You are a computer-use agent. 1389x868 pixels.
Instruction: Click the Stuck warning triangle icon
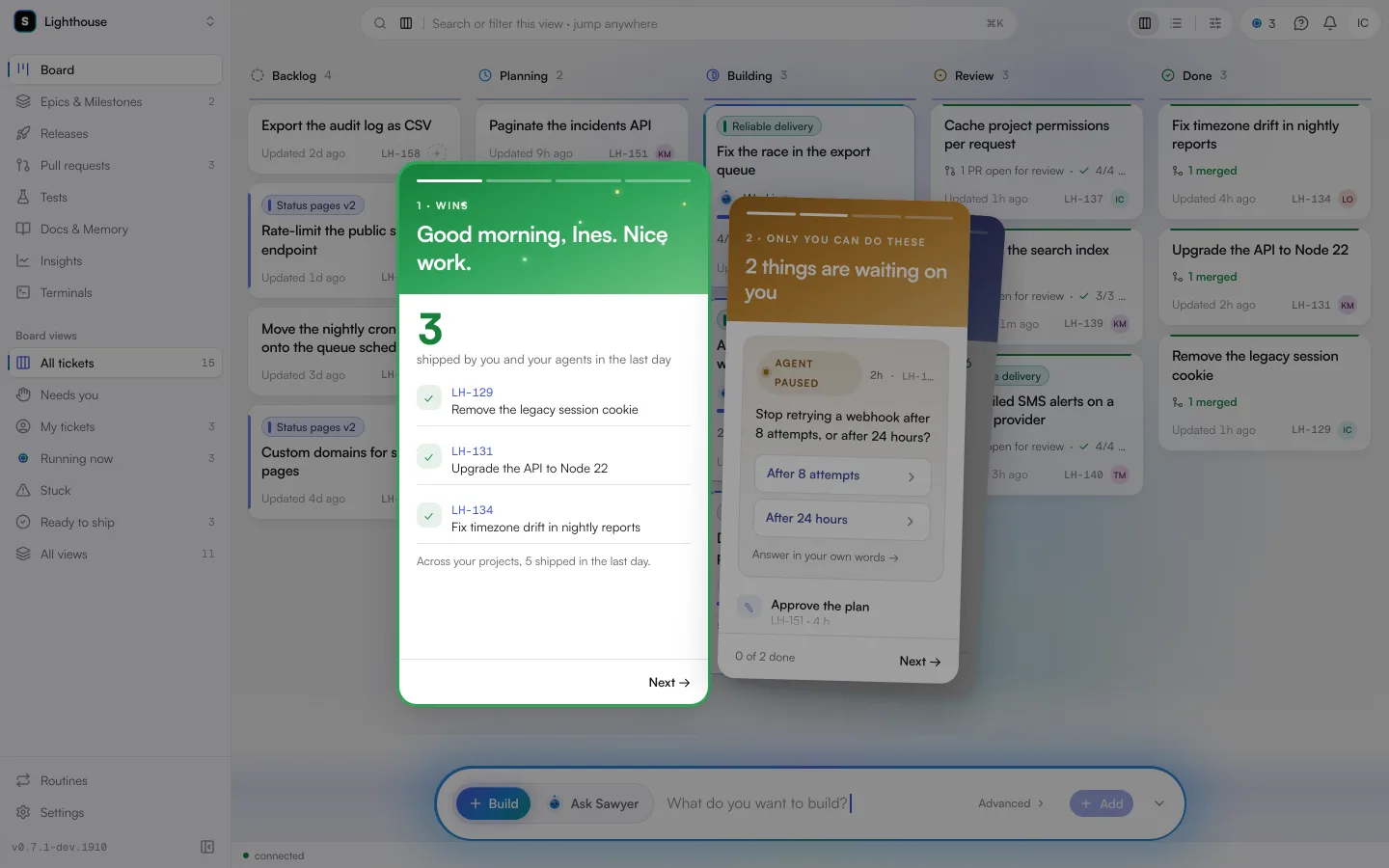[x=23, y=490]
